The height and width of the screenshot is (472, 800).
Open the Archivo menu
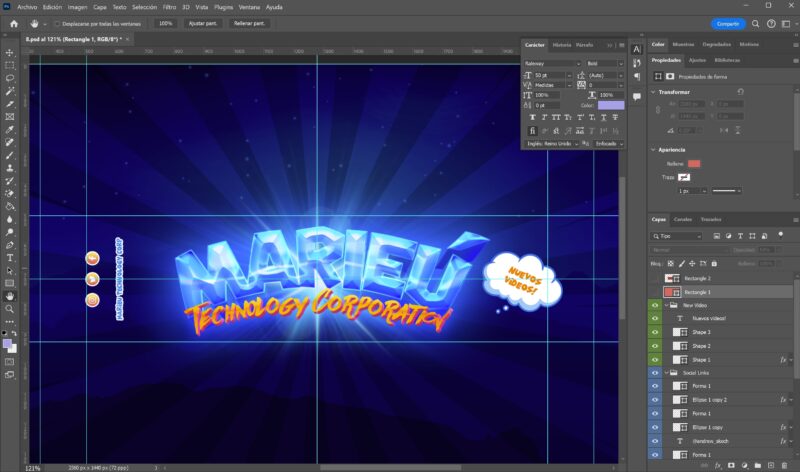pyautogui.click(x=27, y=7)
